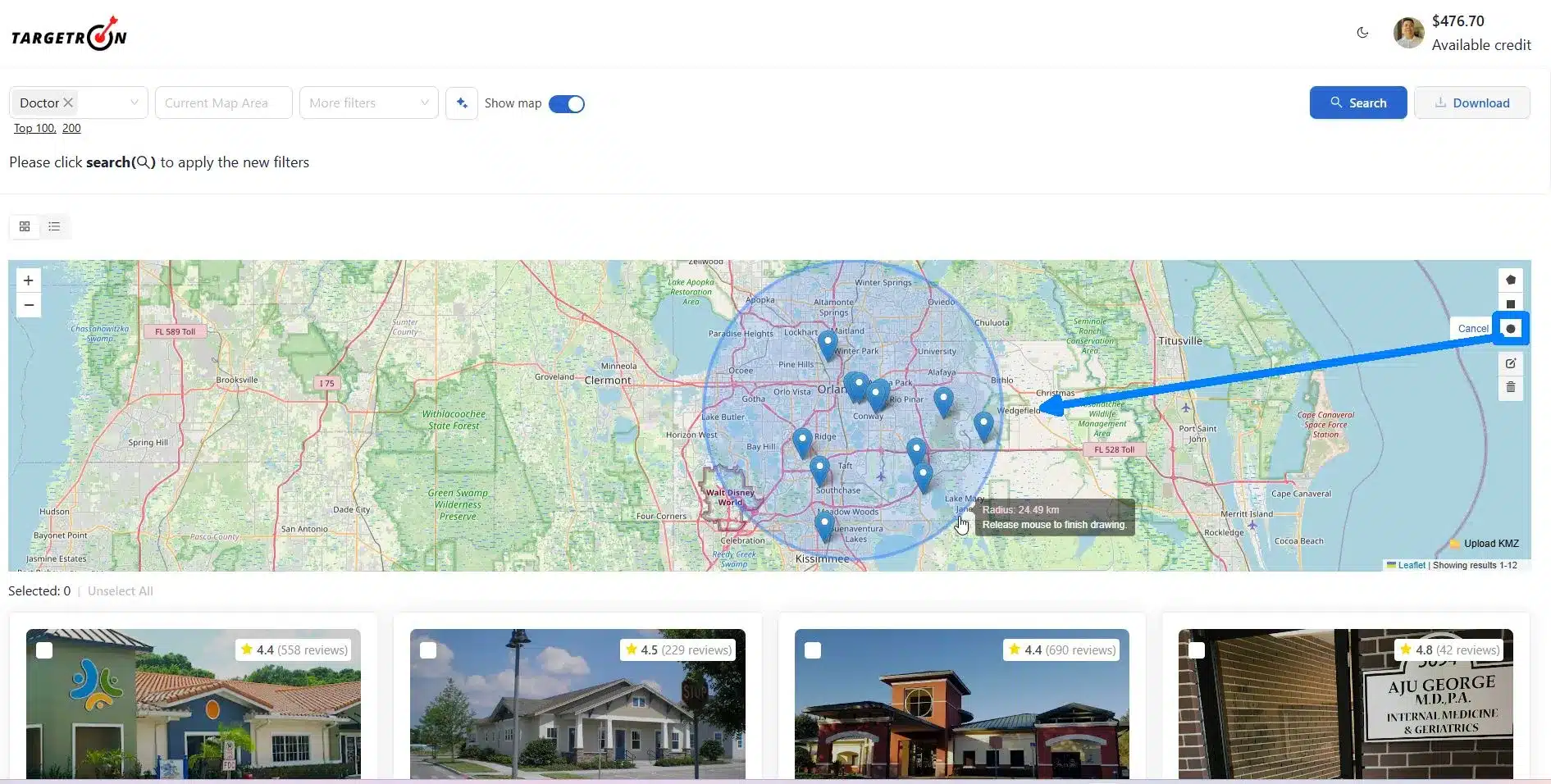The image size is (1551, 784).
Task: Click the Top 100 link
Action: click(x=34, y=129)
